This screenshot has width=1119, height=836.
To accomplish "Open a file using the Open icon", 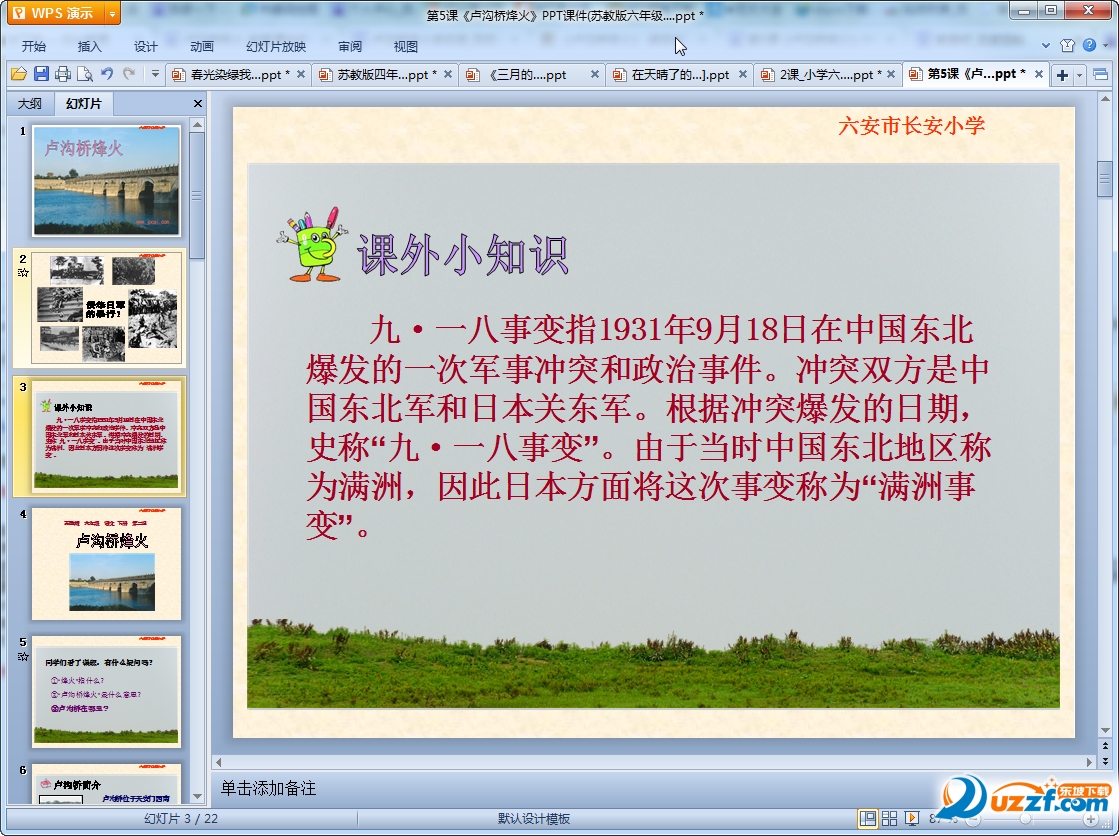I will click(20, 74).
